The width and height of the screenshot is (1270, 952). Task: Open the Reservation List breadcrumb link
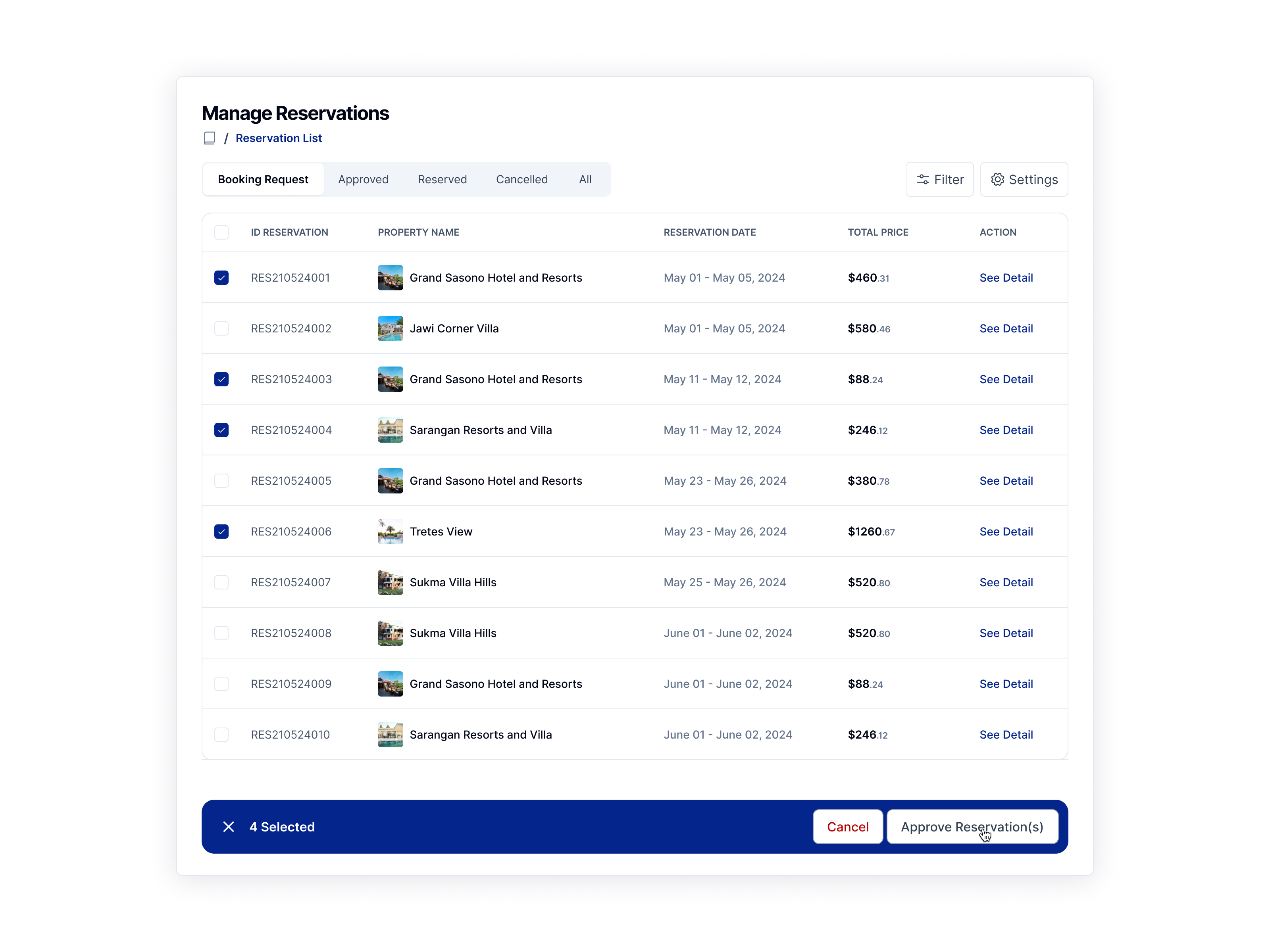point(279,138)
